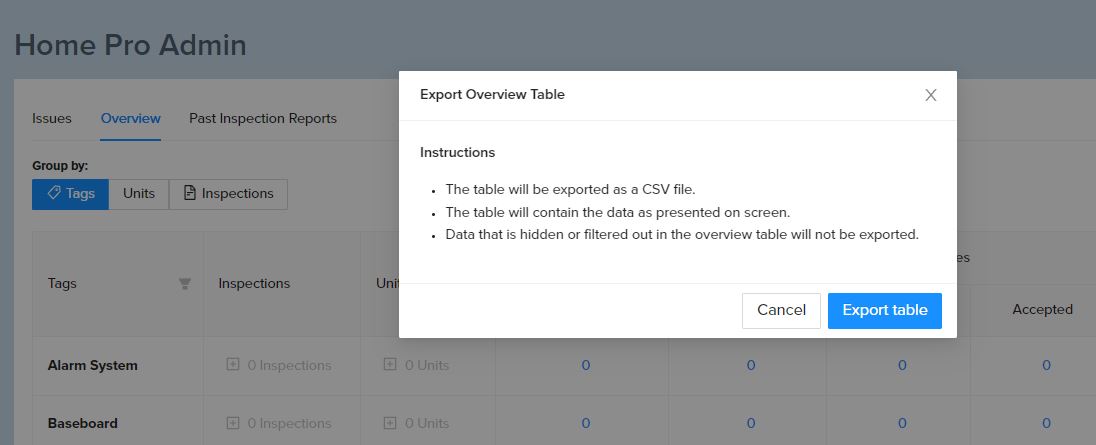This screenshot has height=445, width=1096.
Task: Expand the Baseboard inspections plus icon
Action: (233, 423)
